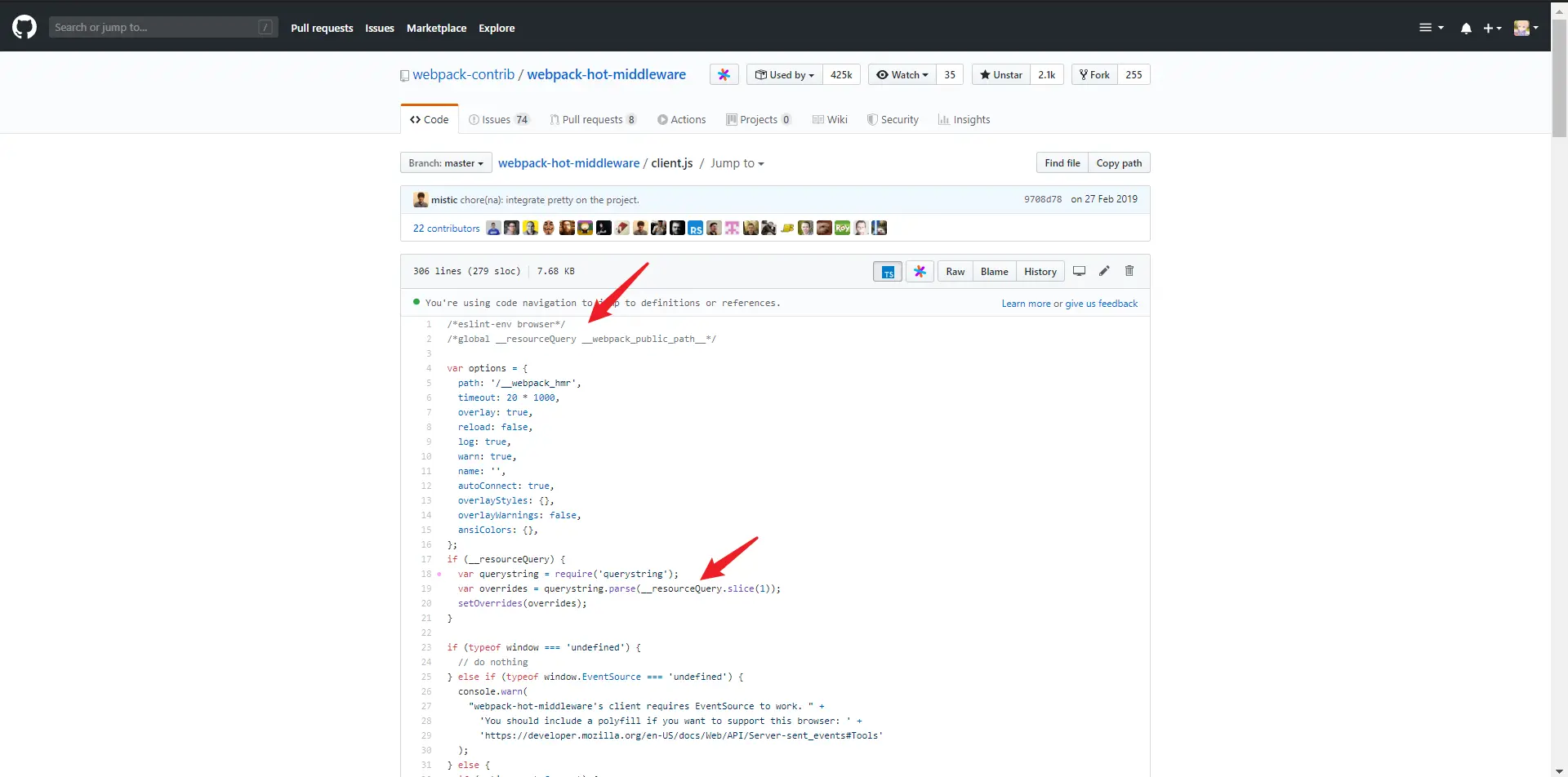The height and width of the screenshot is (777, 1568).
Task: Open the first contributor avatar
Action: click(x=493, y=228)
